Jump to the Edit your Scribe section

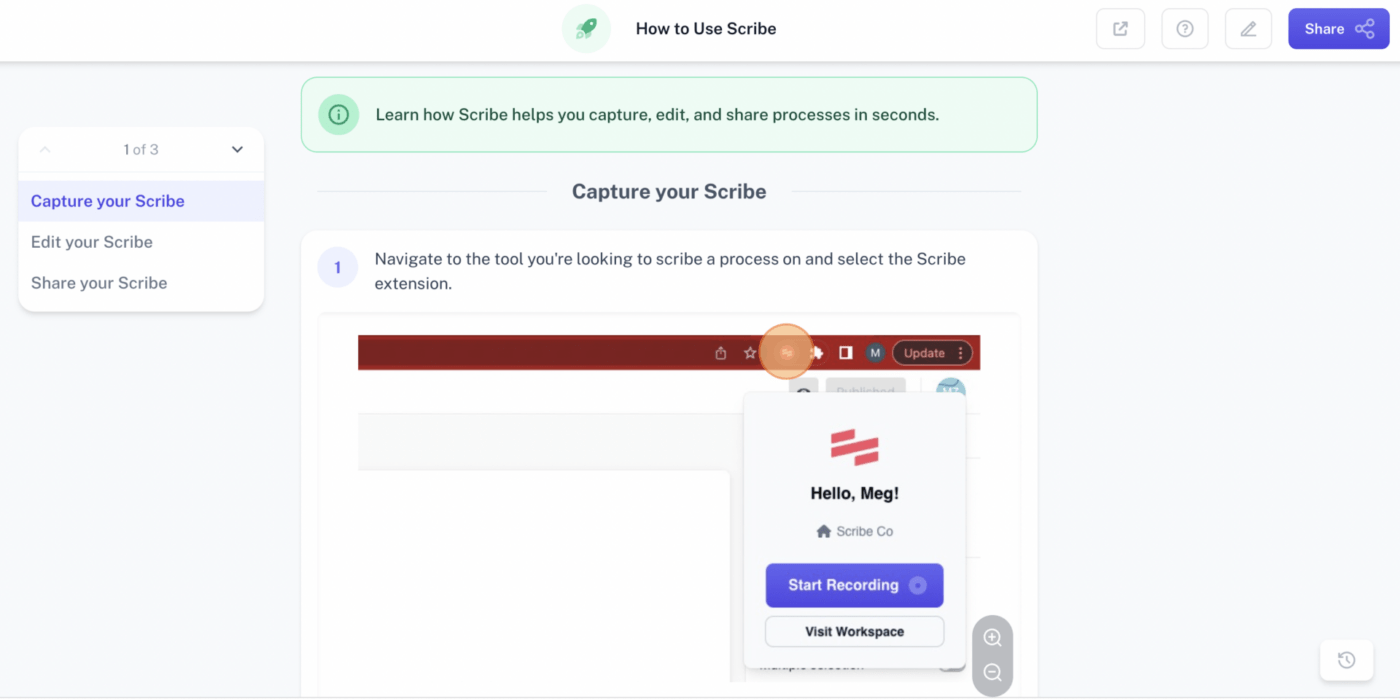click(92, 242)
